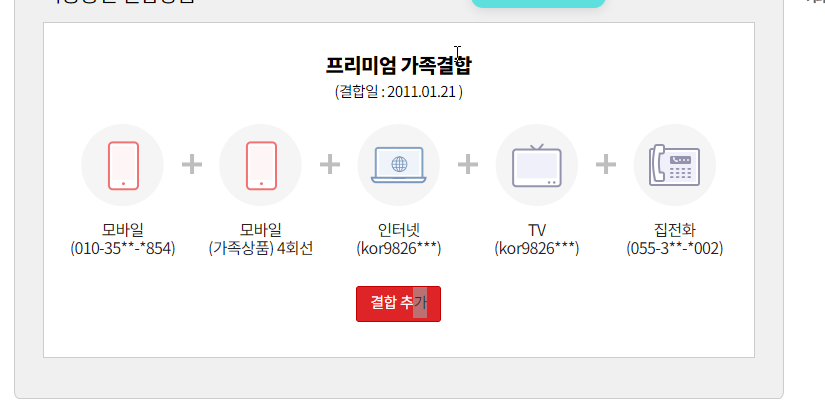The image size is (825, 407).
Task: Click the masked number 055-3**-*002
Action: point(674,248)
